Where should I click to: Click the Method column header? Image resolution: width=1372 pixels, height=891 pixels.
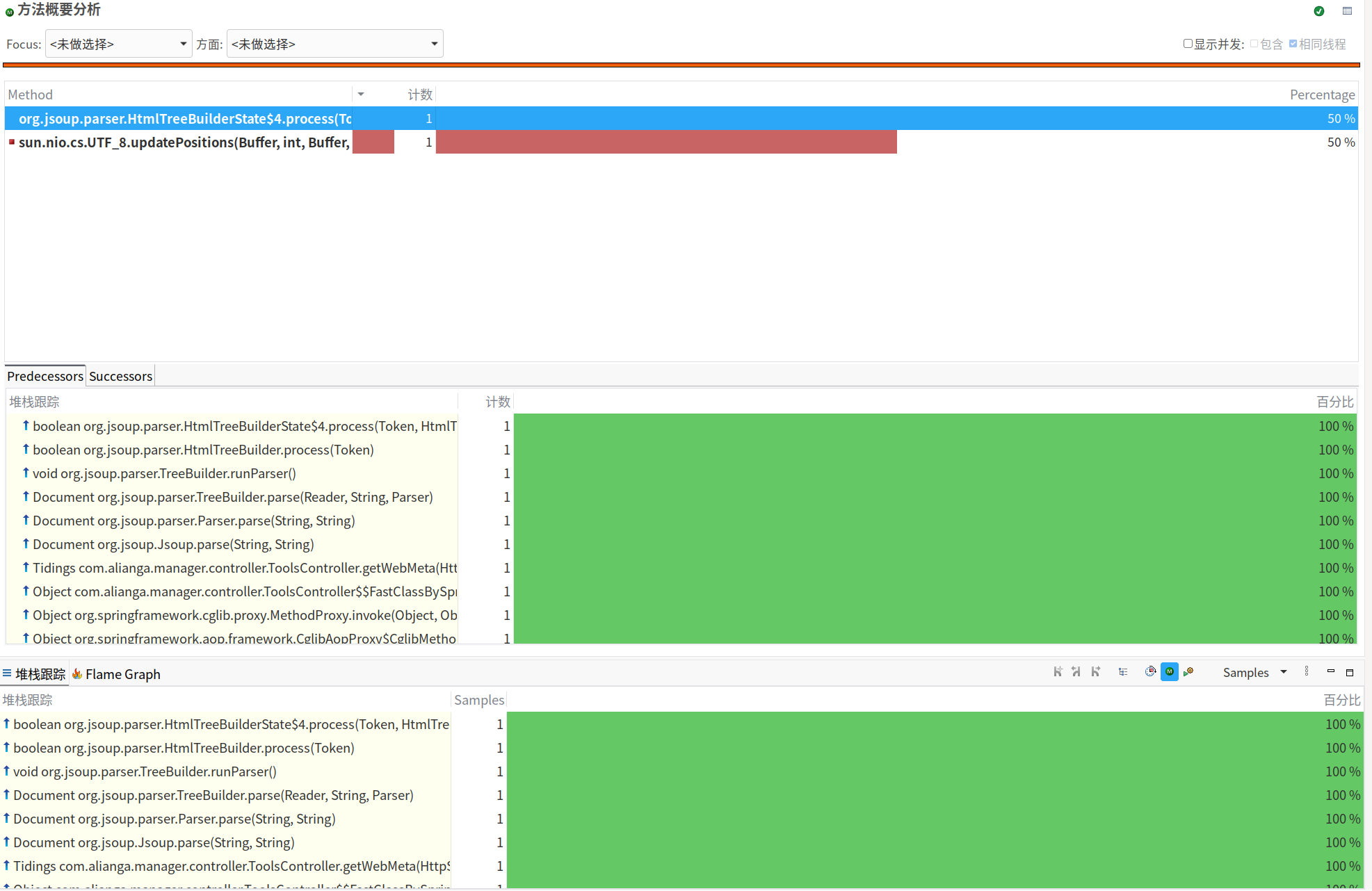tap(31, 95)
